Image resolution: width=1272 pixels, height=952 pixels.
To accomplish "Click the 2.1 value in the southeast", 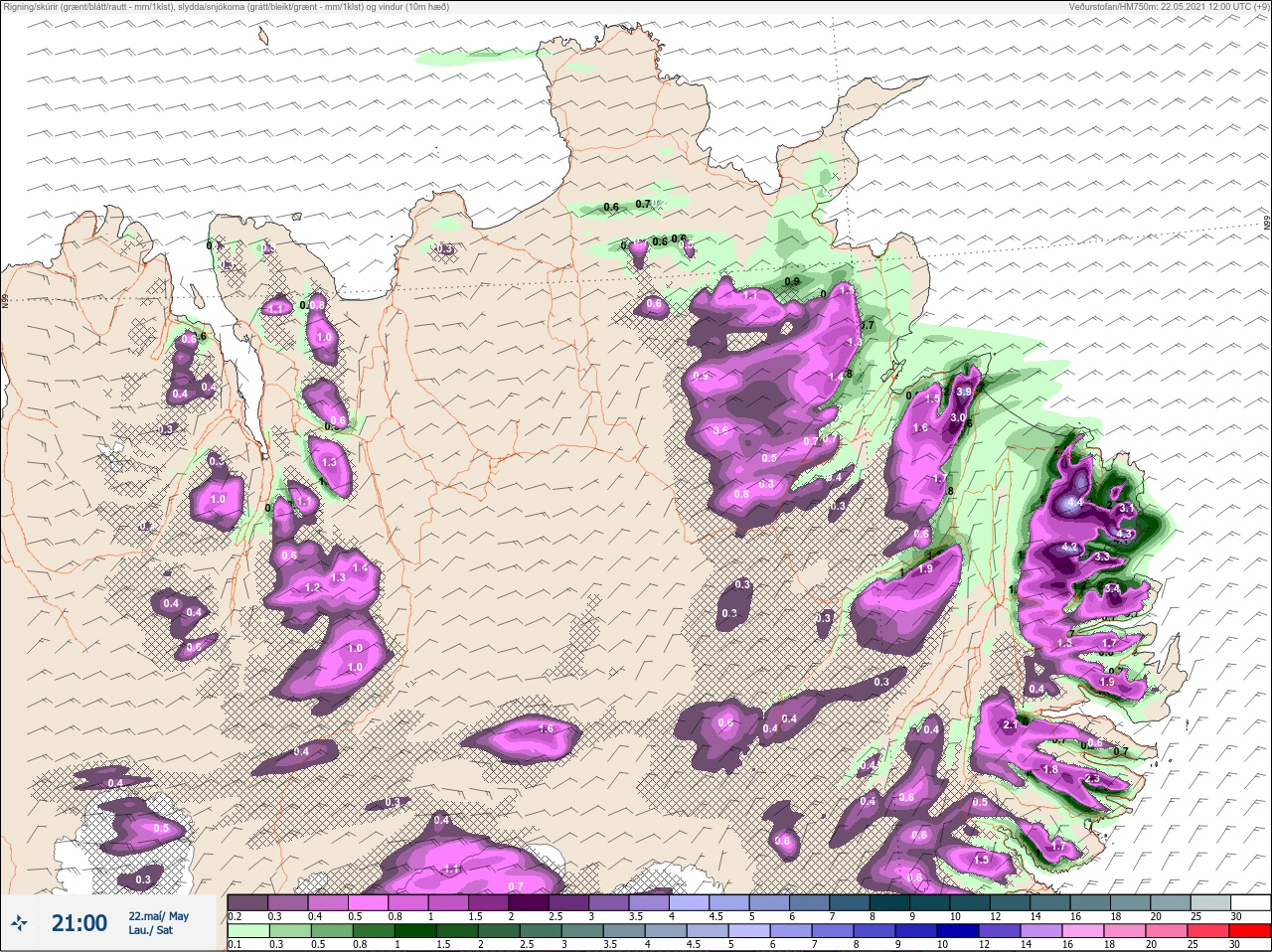I will pos(1011,725).
